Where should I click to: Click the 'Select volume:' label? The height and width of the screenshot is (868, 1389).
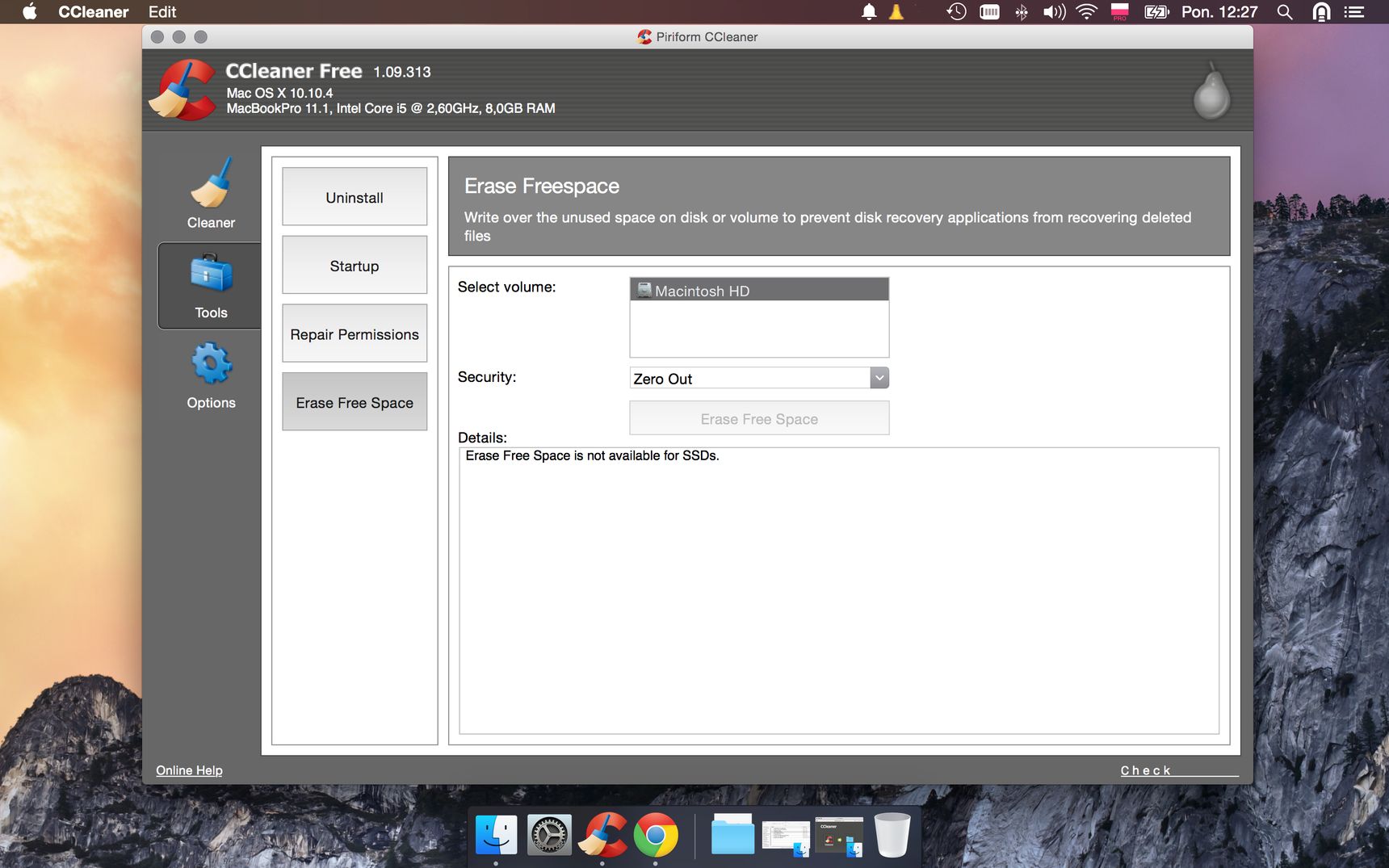[506, 287]
